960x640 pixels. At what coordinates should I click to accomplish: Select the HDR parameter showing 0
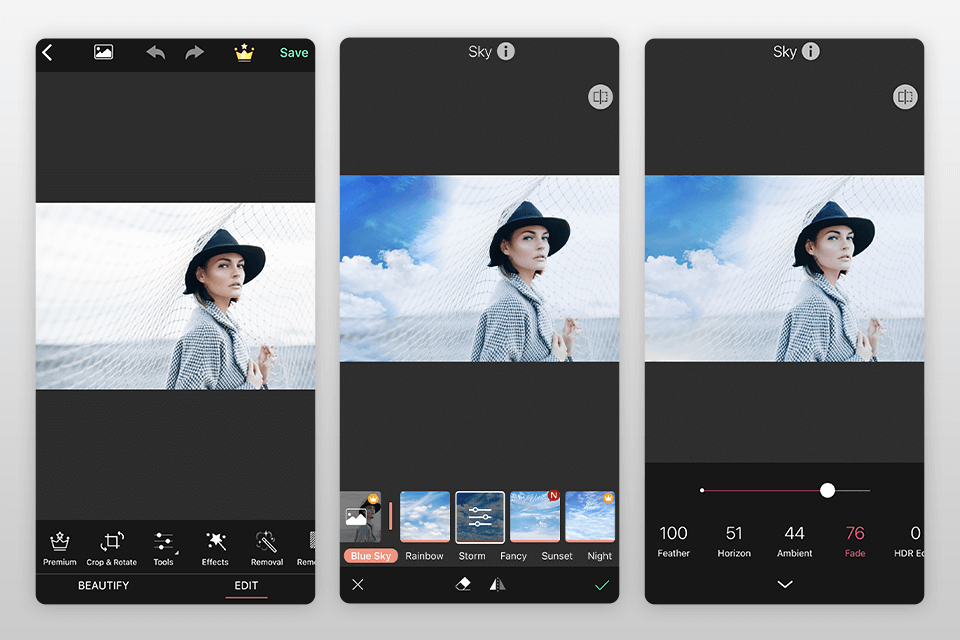910,541
